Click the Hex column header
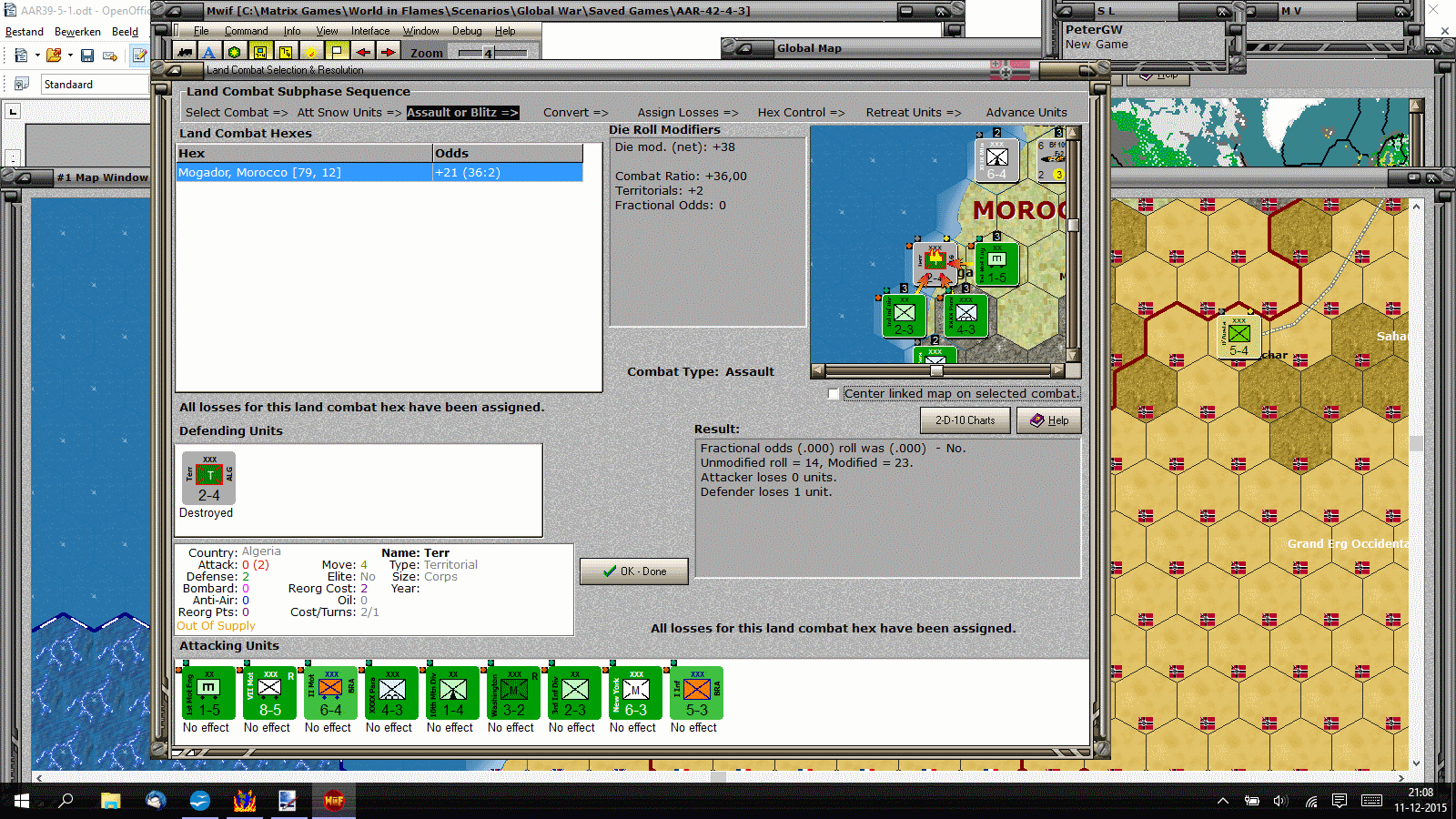The width and height of the screenshot is (1456, 819). 304,153
